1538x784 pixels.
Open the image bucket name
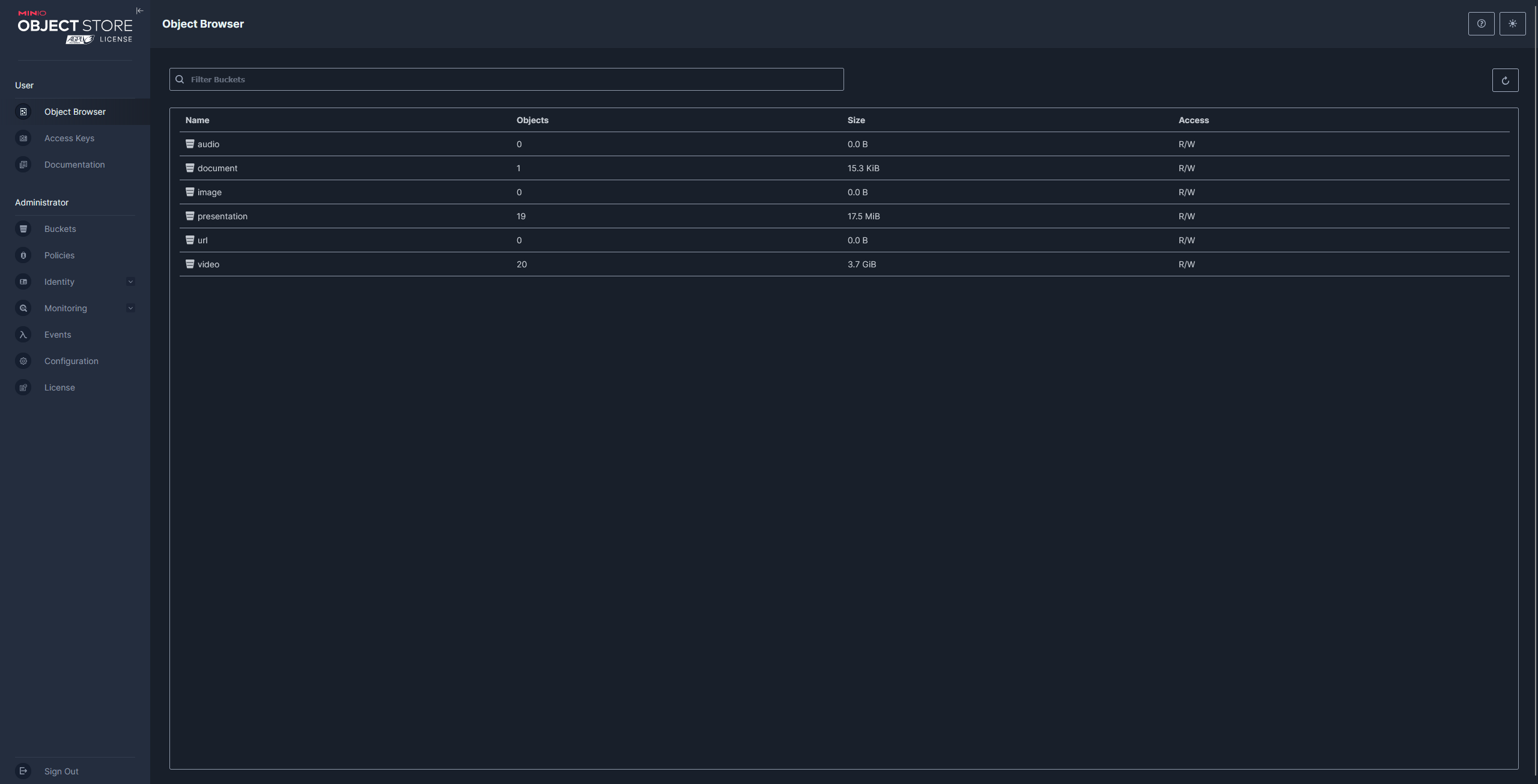(x=210, y=192)
